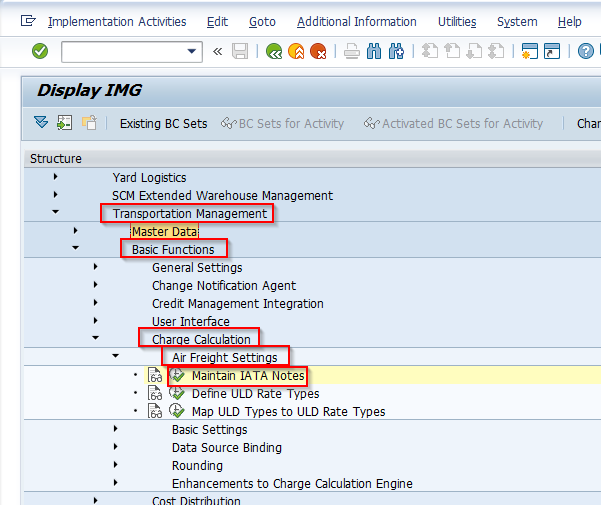
Task: Expand the Basic Settings node
Action: tap(115, 429)
